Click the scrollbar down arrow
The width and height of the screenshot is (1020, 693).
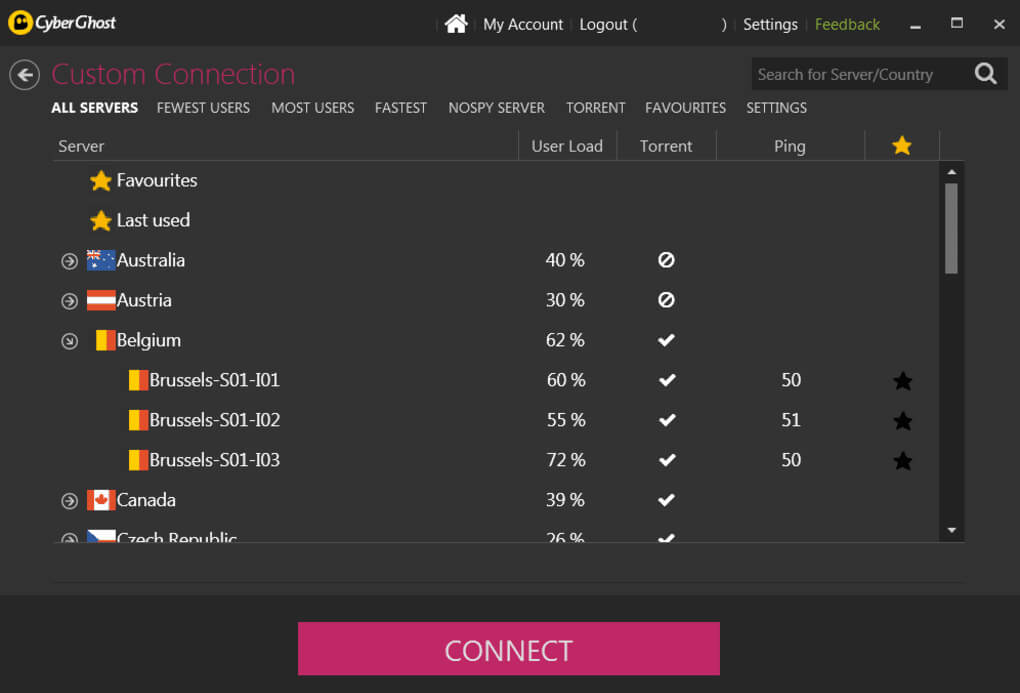952,530
